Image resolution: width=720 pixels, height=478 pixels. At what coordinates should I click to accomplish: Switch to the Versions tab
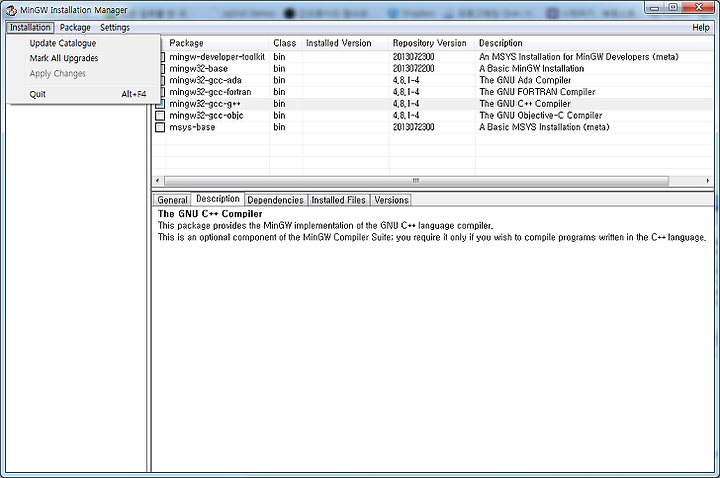pyautogui.click(x=391, y=200)
